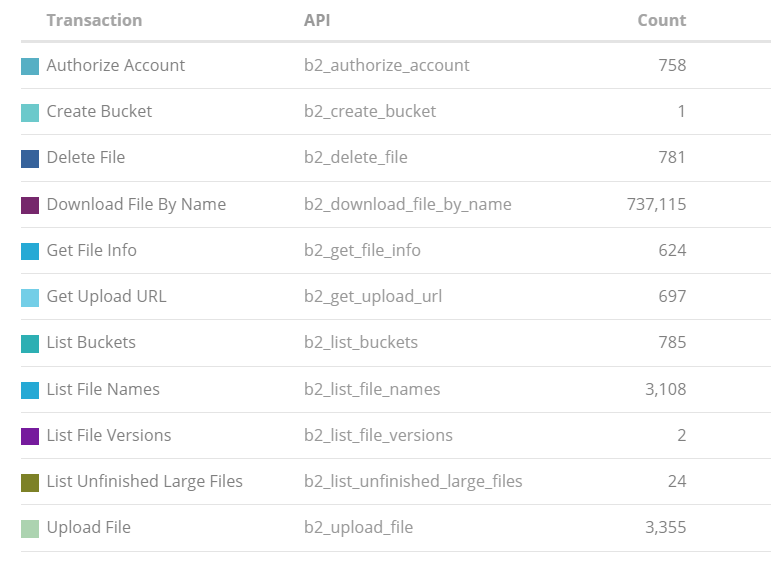Sort by the Count column header
Viewport: 781px width, 563px height.
click(661, 20)
